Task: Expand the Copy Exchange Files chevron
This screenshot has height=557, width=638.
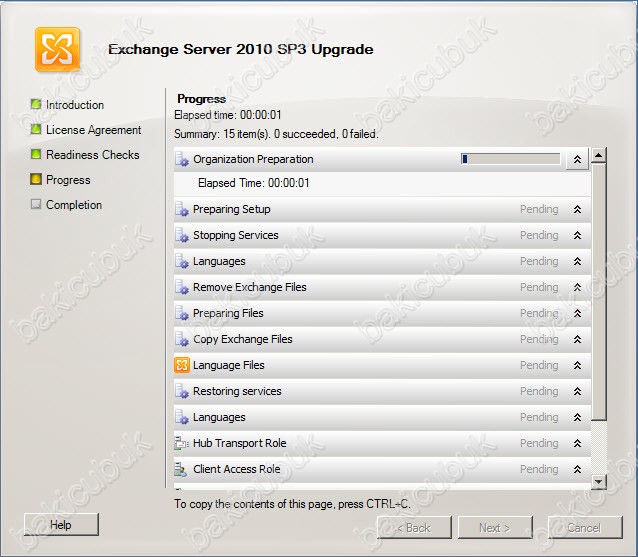Action: [577, 339]
